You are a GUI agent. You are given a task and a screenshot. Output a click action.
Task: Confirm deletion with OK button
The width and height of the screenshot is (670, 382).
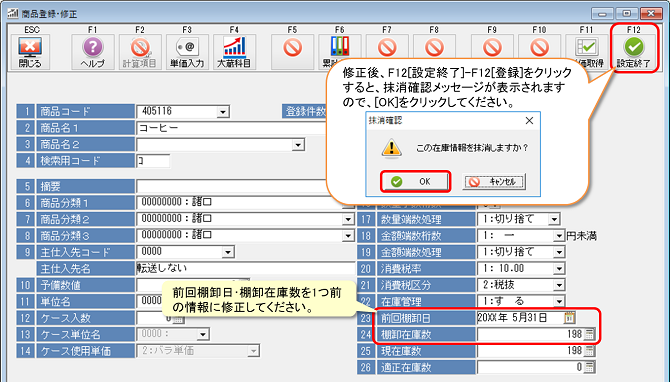(415, 182)
